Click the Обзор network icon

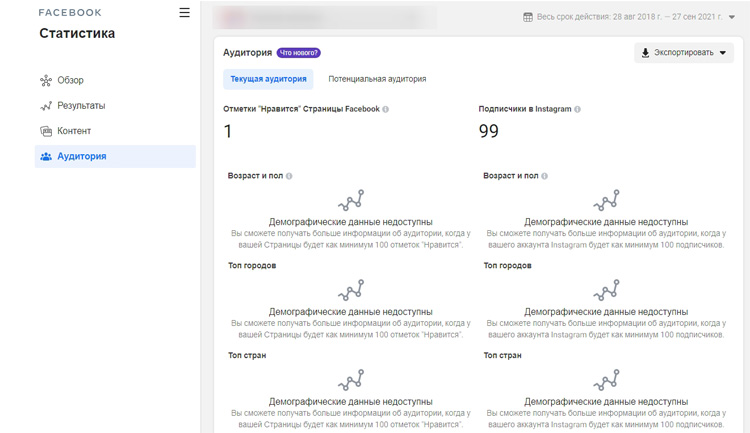click(46, 80)
